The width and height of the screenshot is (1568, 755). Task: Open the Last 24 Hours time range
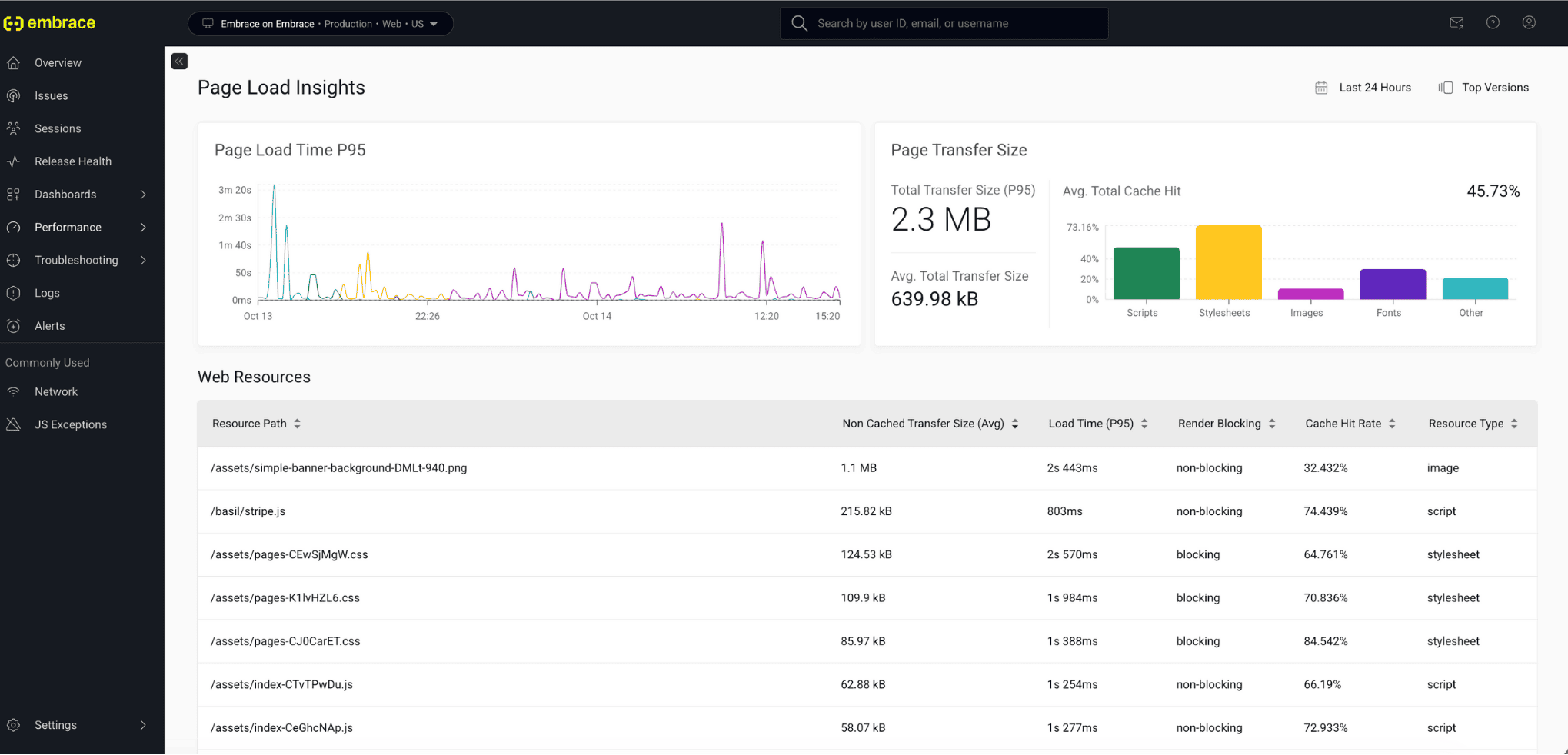click(x=1374, y=88)
